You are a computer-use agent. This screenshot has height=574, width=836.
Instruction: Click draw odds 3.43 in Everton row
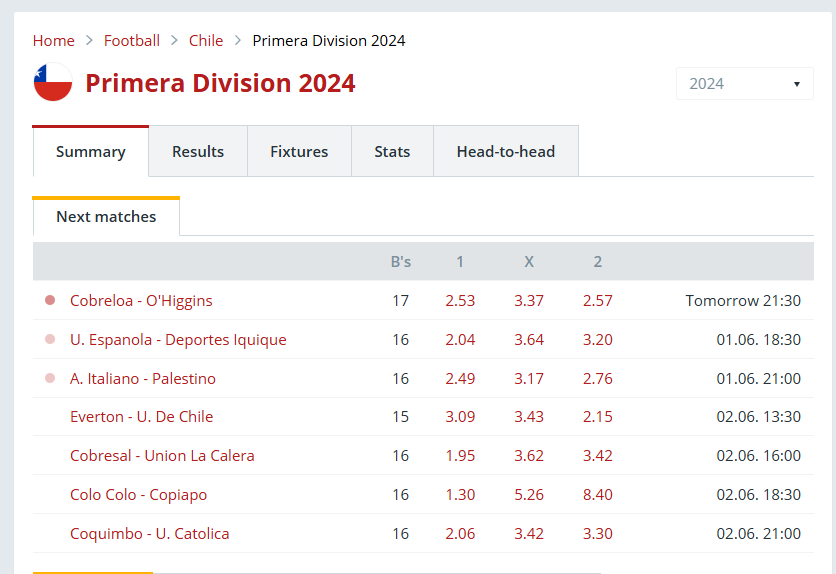(529, 416)
